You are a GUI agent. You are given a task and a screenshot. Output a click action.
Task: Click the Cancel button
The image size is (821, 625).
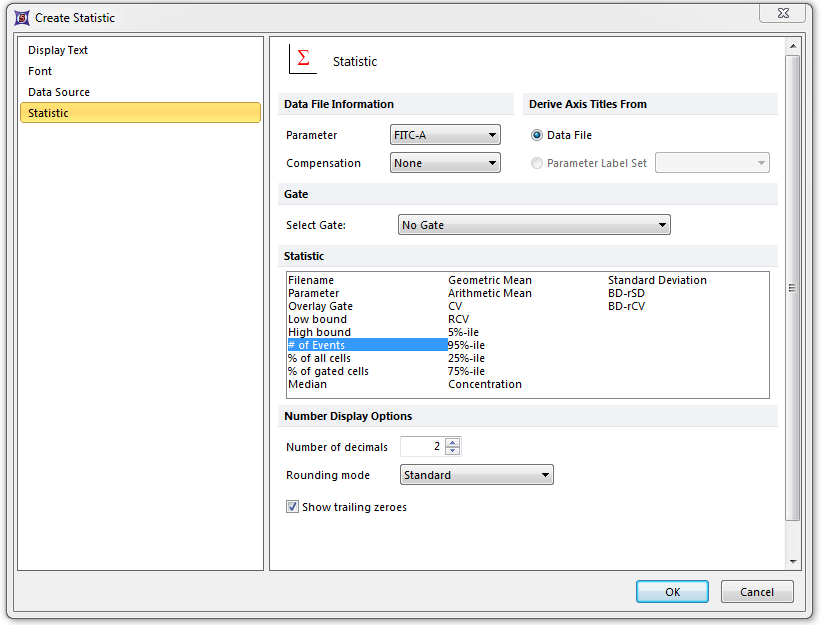coord(757,592)
